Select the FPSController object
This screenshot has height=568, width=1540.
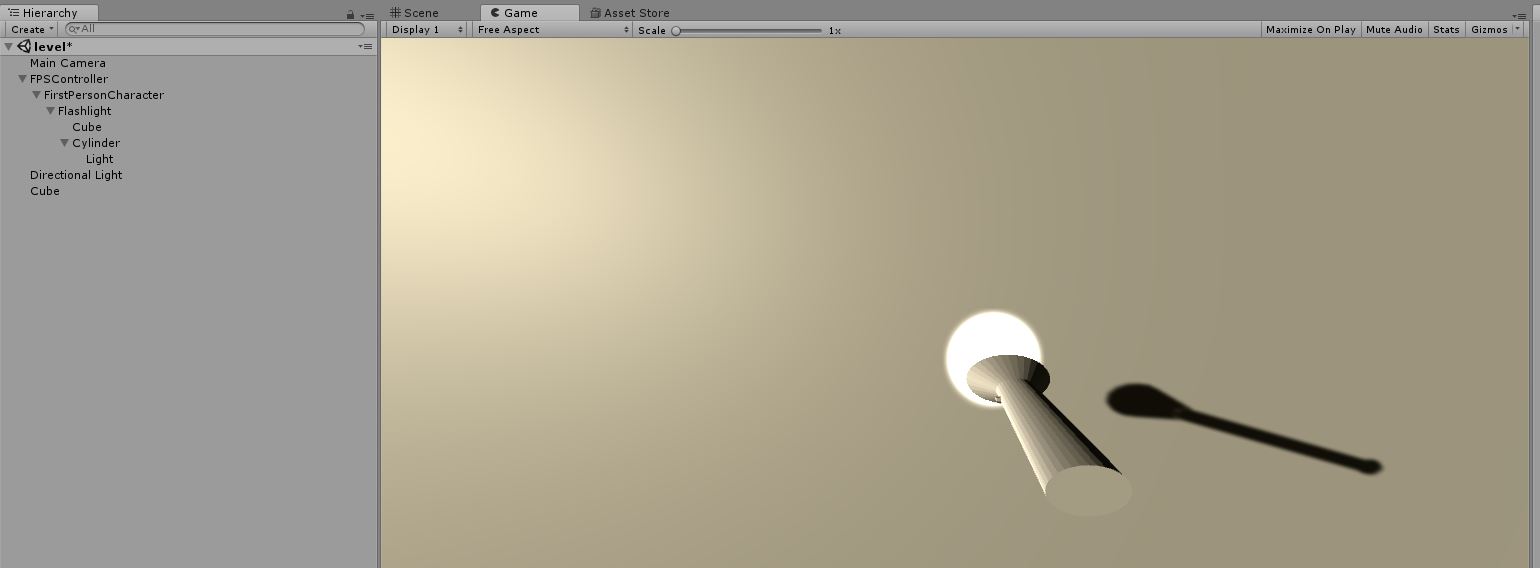[x=69, y=79]
